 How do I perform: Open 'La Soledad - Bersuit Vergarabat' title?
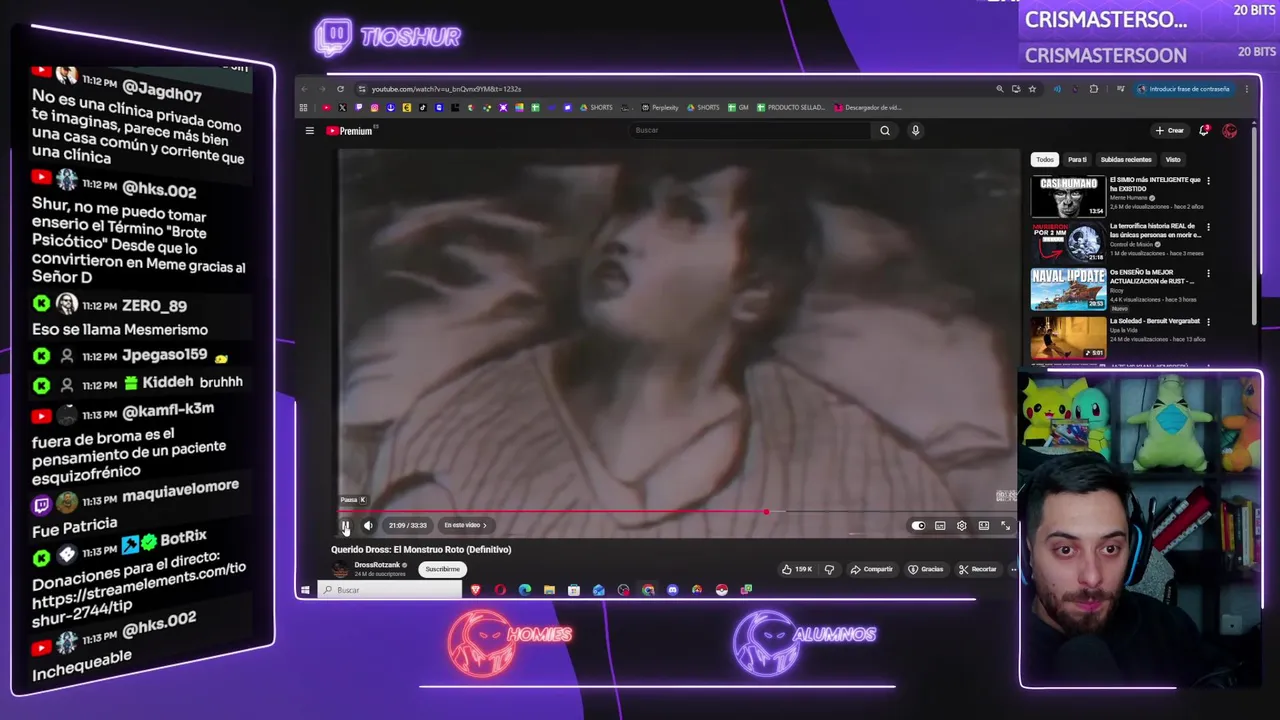[1154, 321]
